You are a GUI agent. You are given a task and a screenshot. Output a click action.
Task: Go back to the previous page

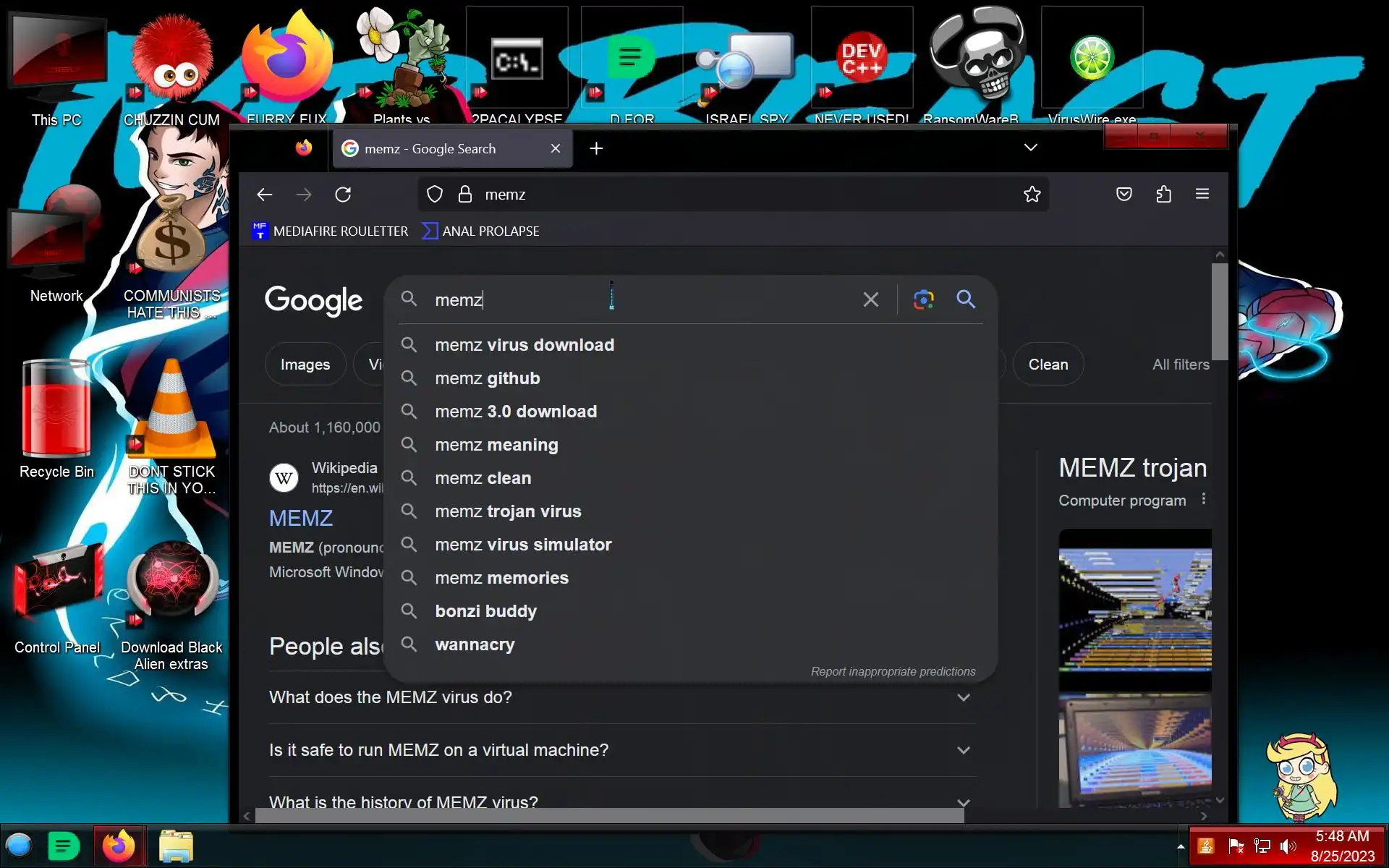tap(265, 194)
